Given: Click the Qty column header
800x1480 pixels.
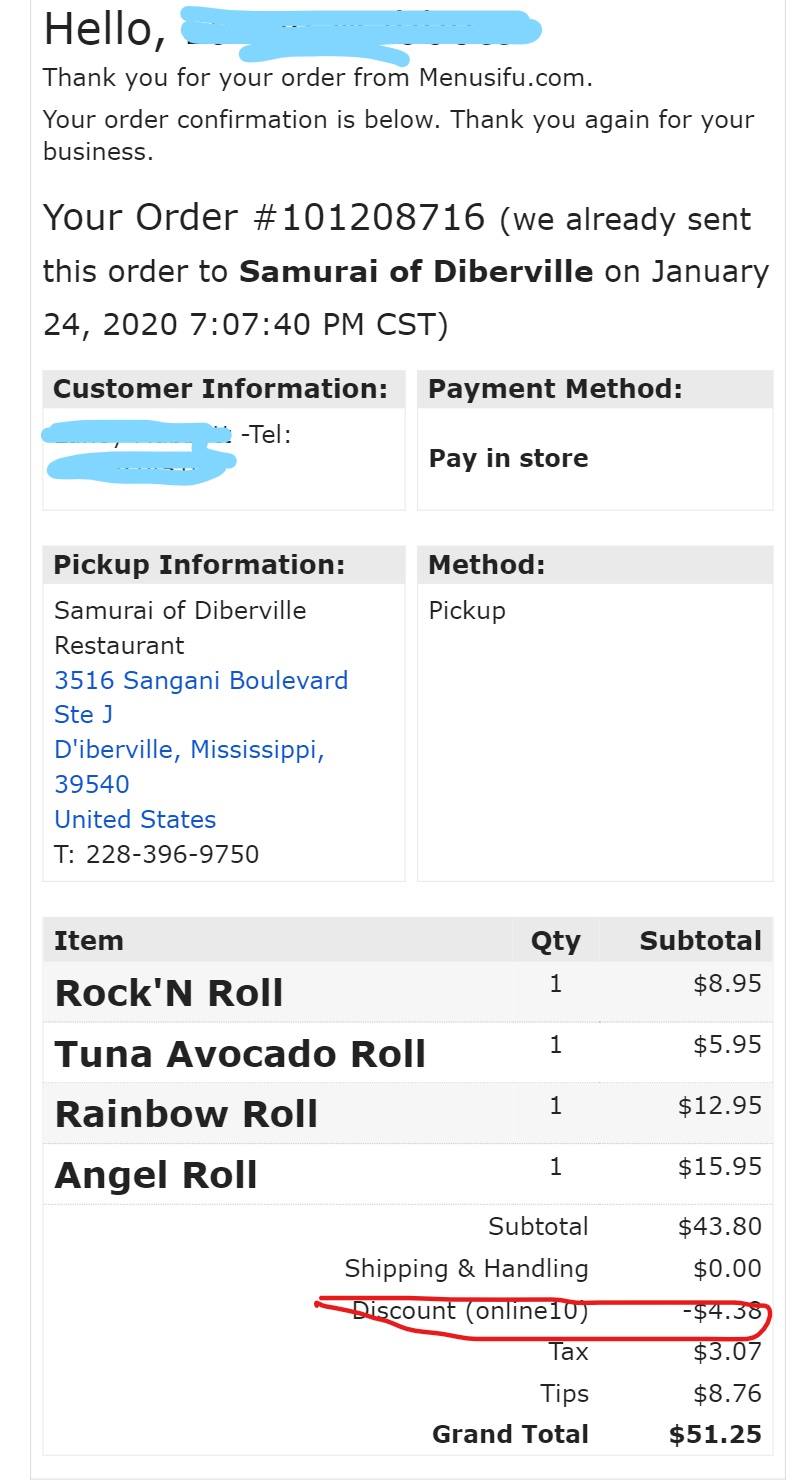Looking at the screenshot, I should (555, 941).
